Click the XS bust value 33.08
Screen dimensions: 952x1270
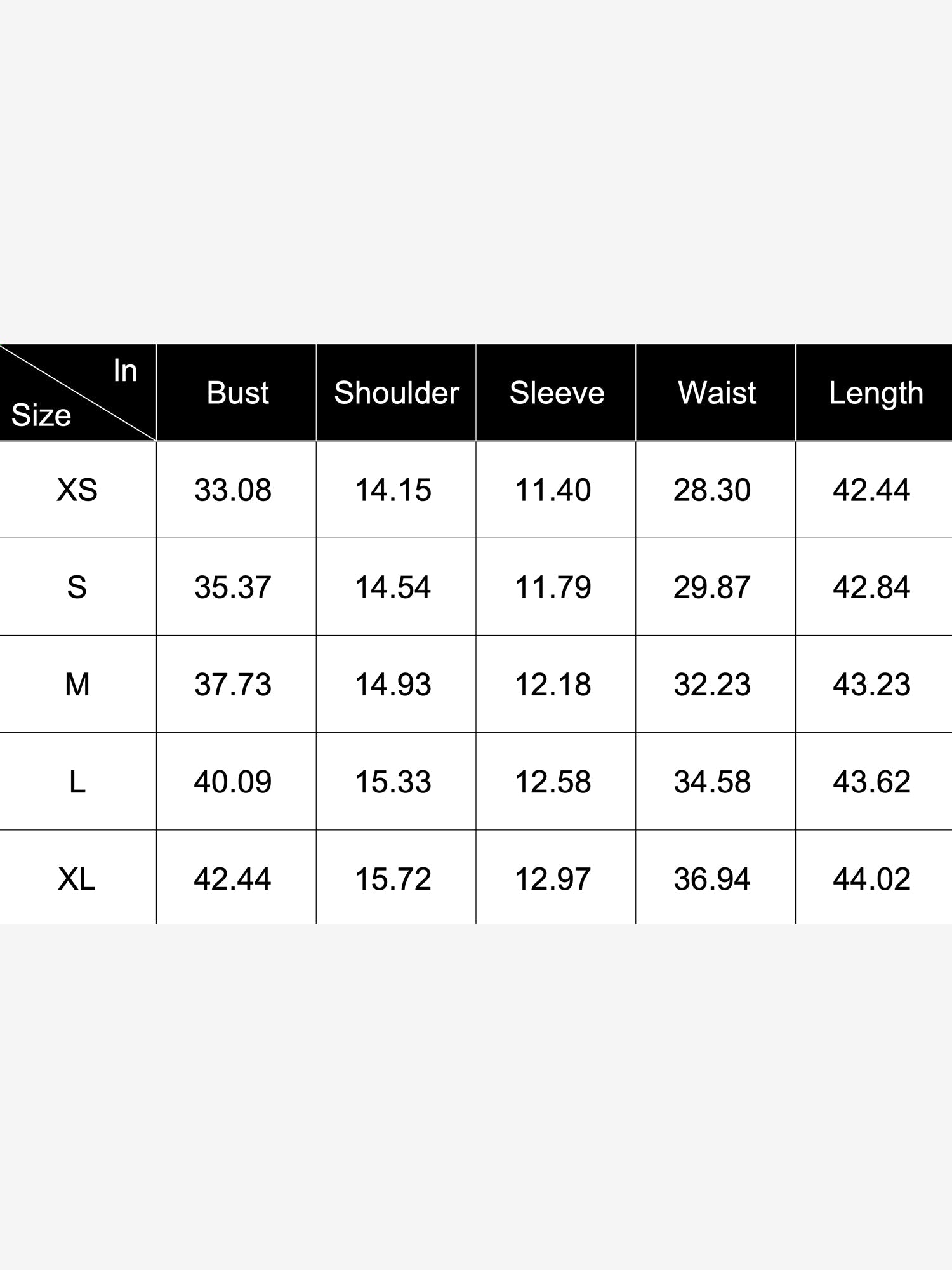pyautogui.click(x=233, y=490)
